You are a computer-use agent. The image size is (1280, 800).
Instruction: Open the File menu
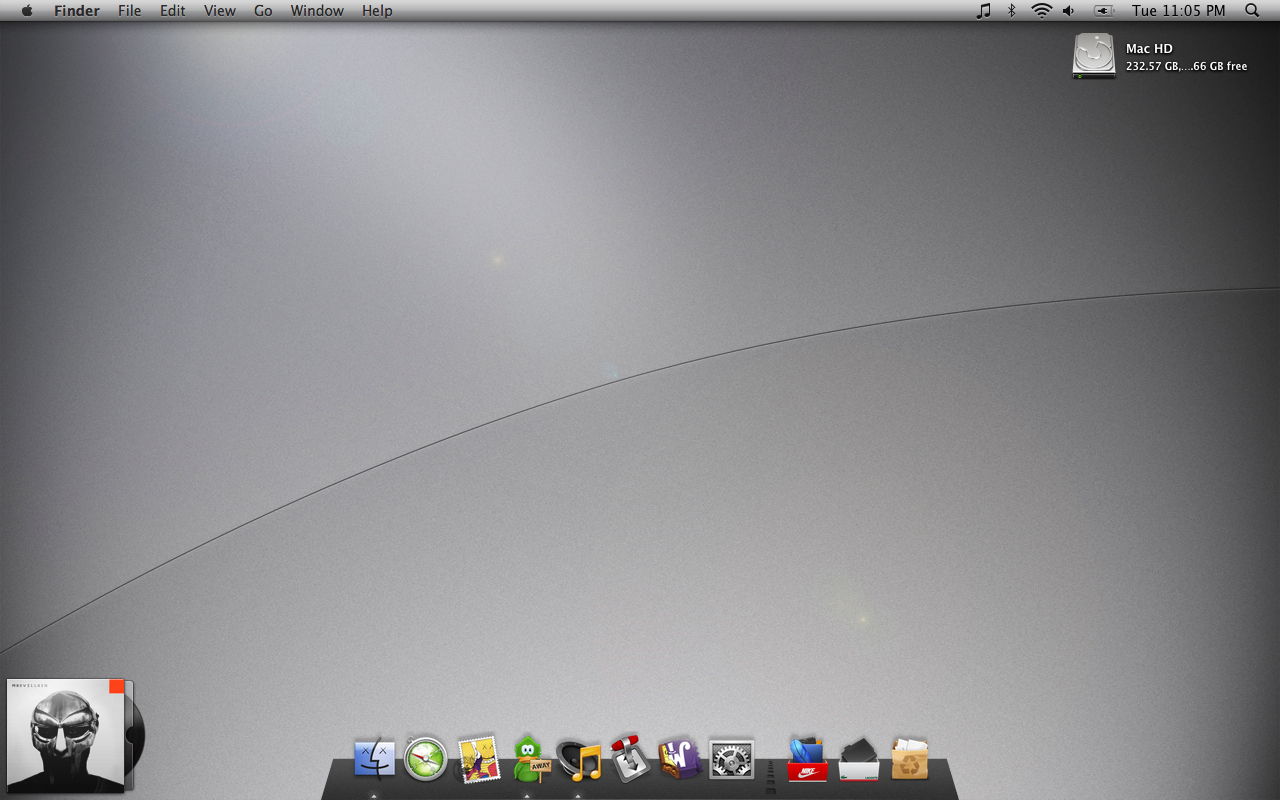tap(129, 11)
